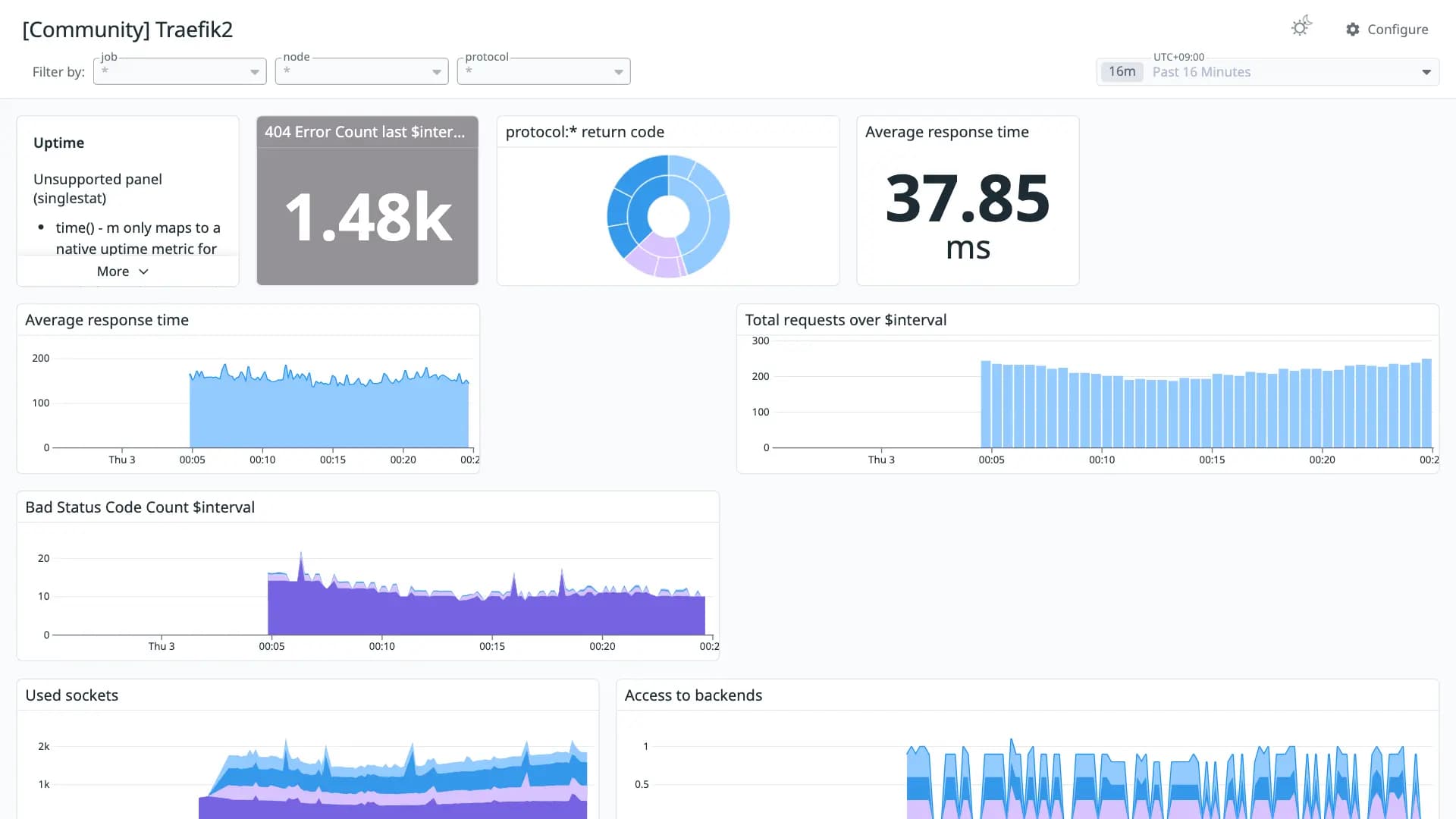This screenshot has width=1456, height=819.
Task: Click the 00:20 marker on Bad Status Code graph
Action: 602,646
